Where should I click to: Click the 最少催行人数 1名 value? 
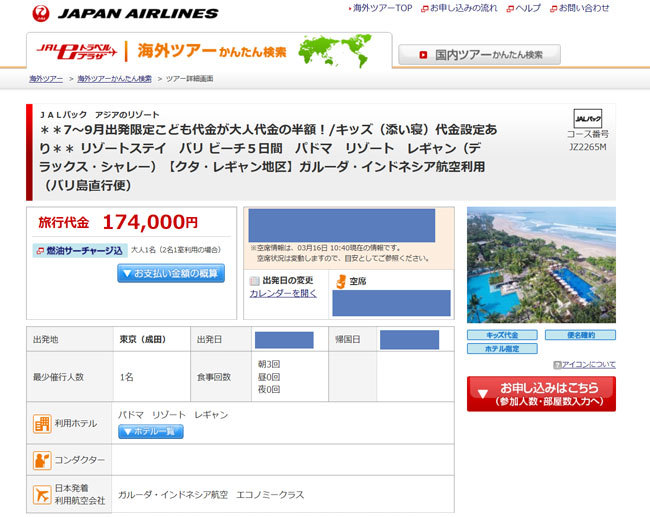(126, 377)
